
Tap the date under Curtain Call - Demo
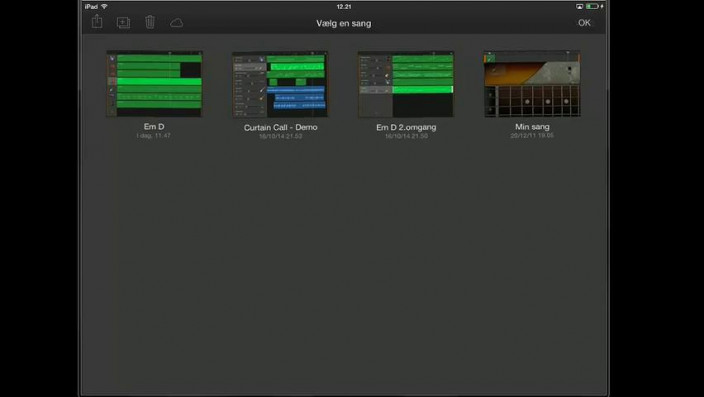point(281,136)
